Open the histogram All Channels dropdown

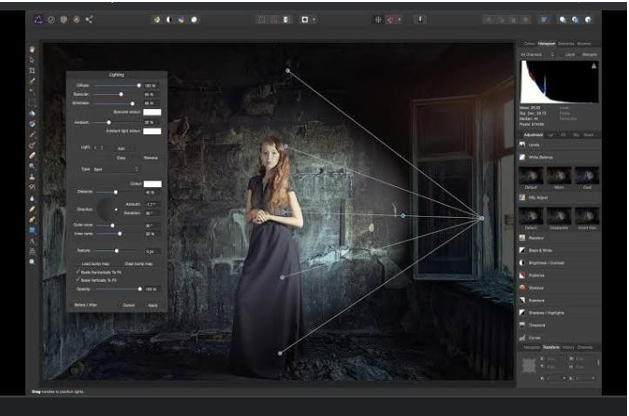click(x=541, y=55)
